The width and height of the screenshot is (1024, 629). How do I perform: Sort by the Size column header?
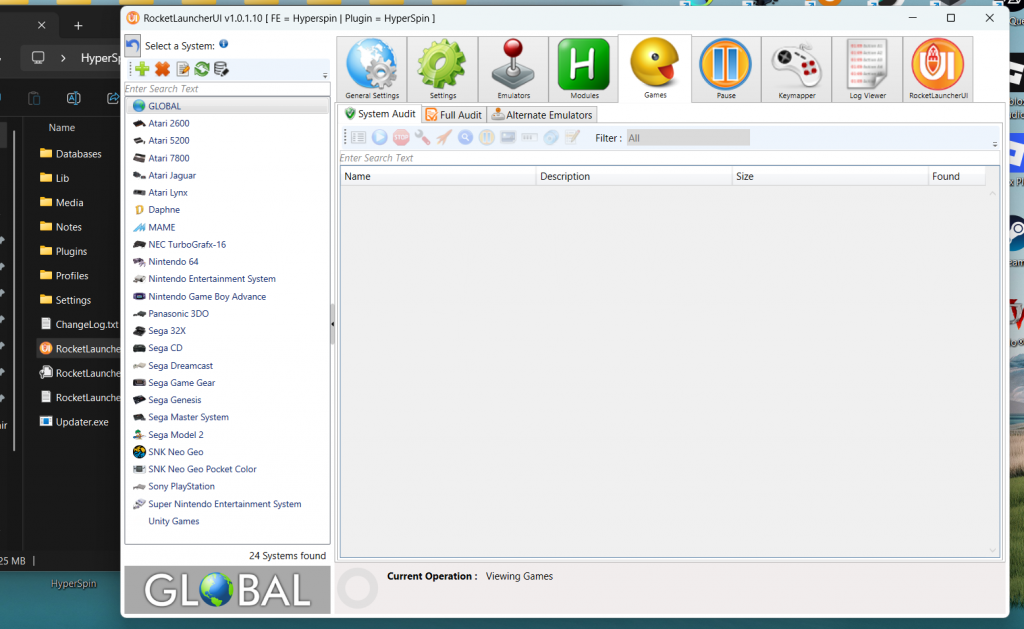click(830, 176)
